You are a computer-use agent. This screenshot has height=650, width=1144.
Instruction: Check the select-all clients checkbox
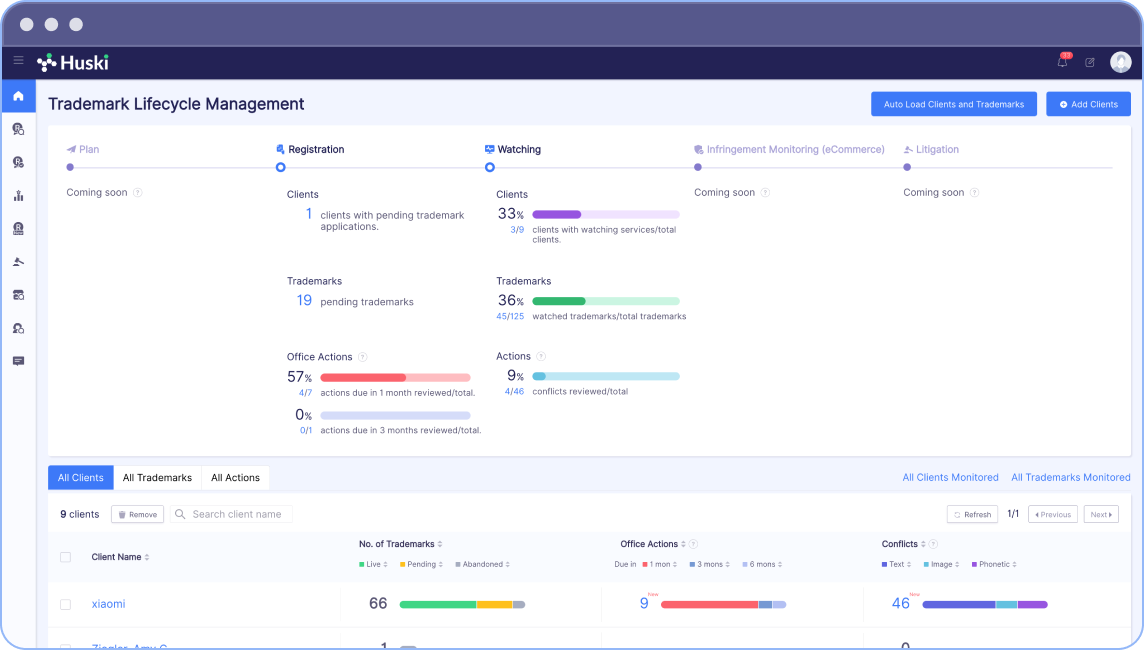click(x=66, y=557)
